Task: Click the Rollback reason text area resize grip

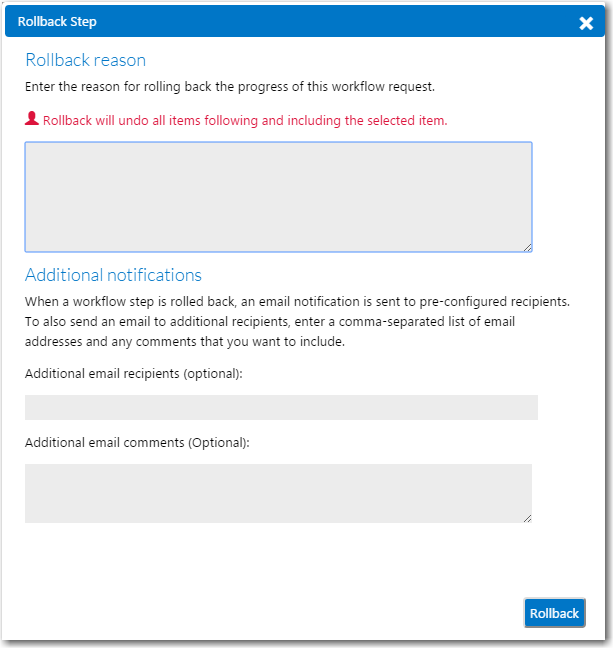Action: pos(527,248)
